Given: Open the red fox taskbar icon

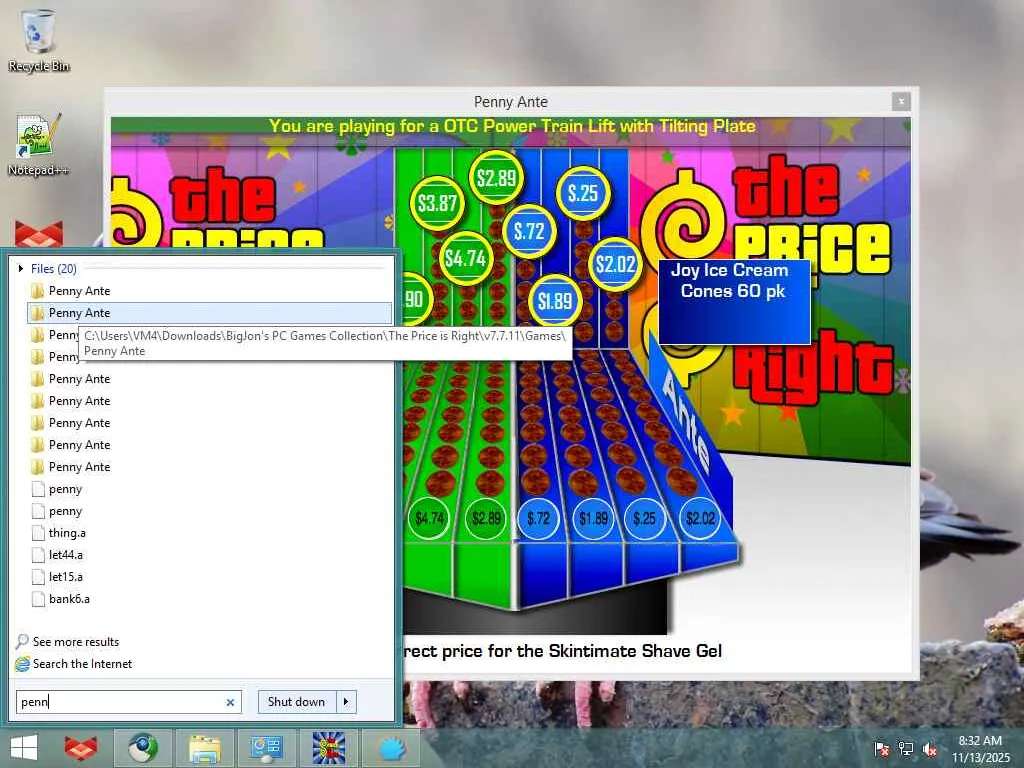Looking at the screenshot, I should click(81, 748).
